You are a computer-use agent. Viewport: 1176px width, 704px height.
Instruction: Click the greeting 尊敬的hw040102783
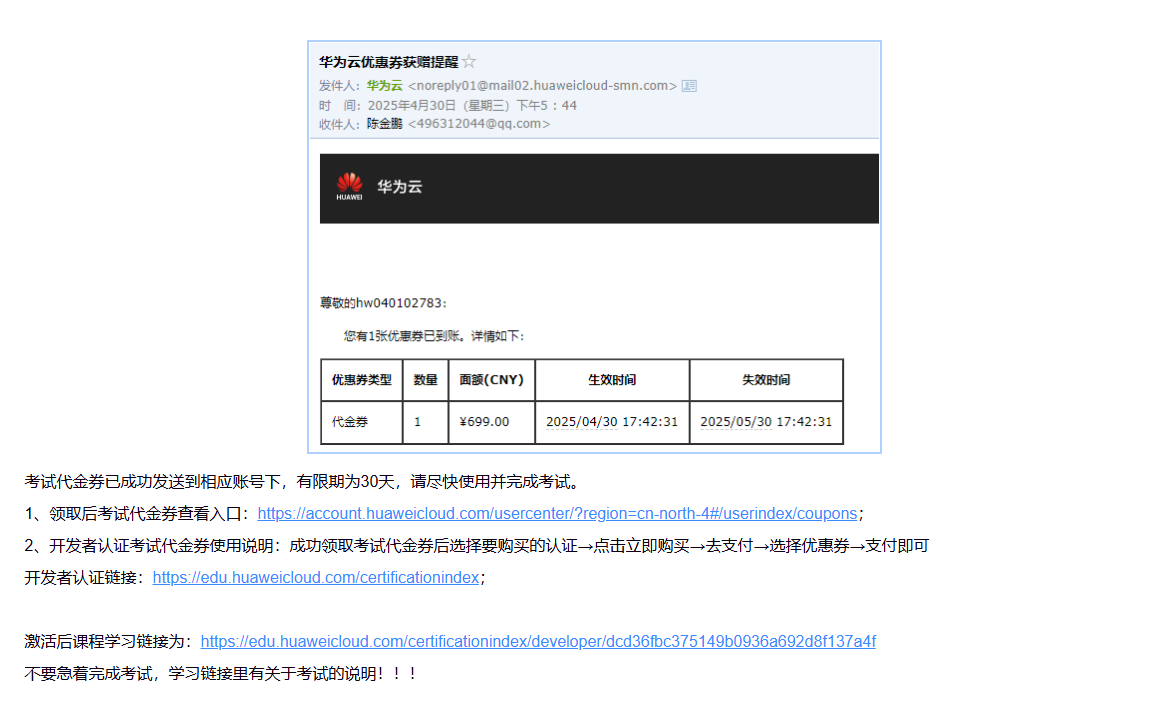tap(383, 303)
